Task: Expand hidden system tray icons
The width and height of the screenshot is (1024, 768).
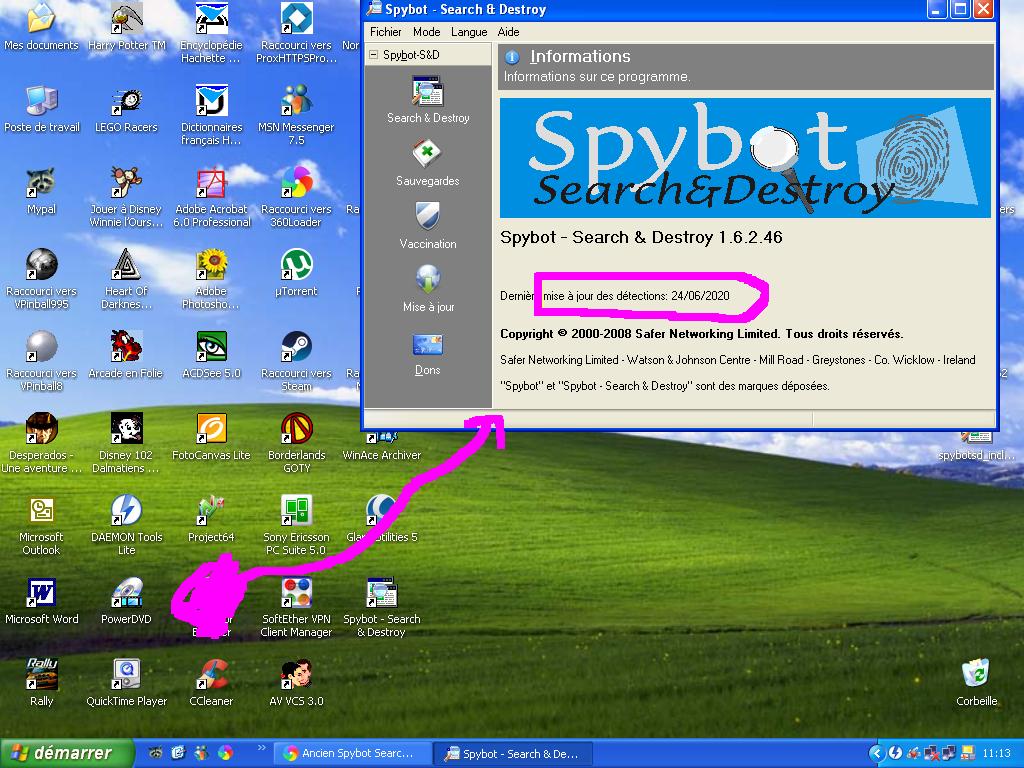Action: pos(876,753)
